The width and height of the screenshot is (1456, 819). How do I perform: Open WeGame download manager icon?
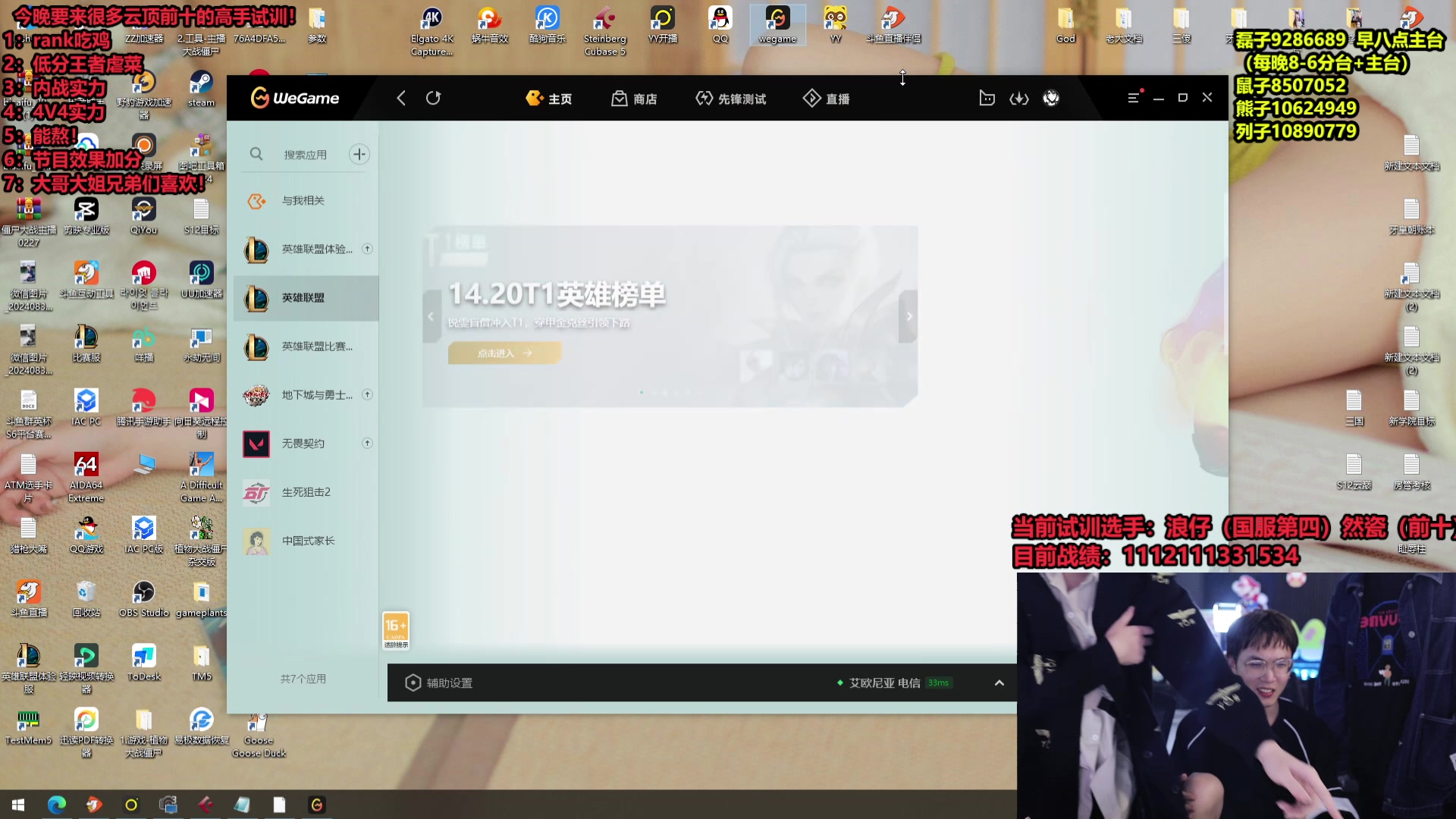click(x=1019, y=98)
